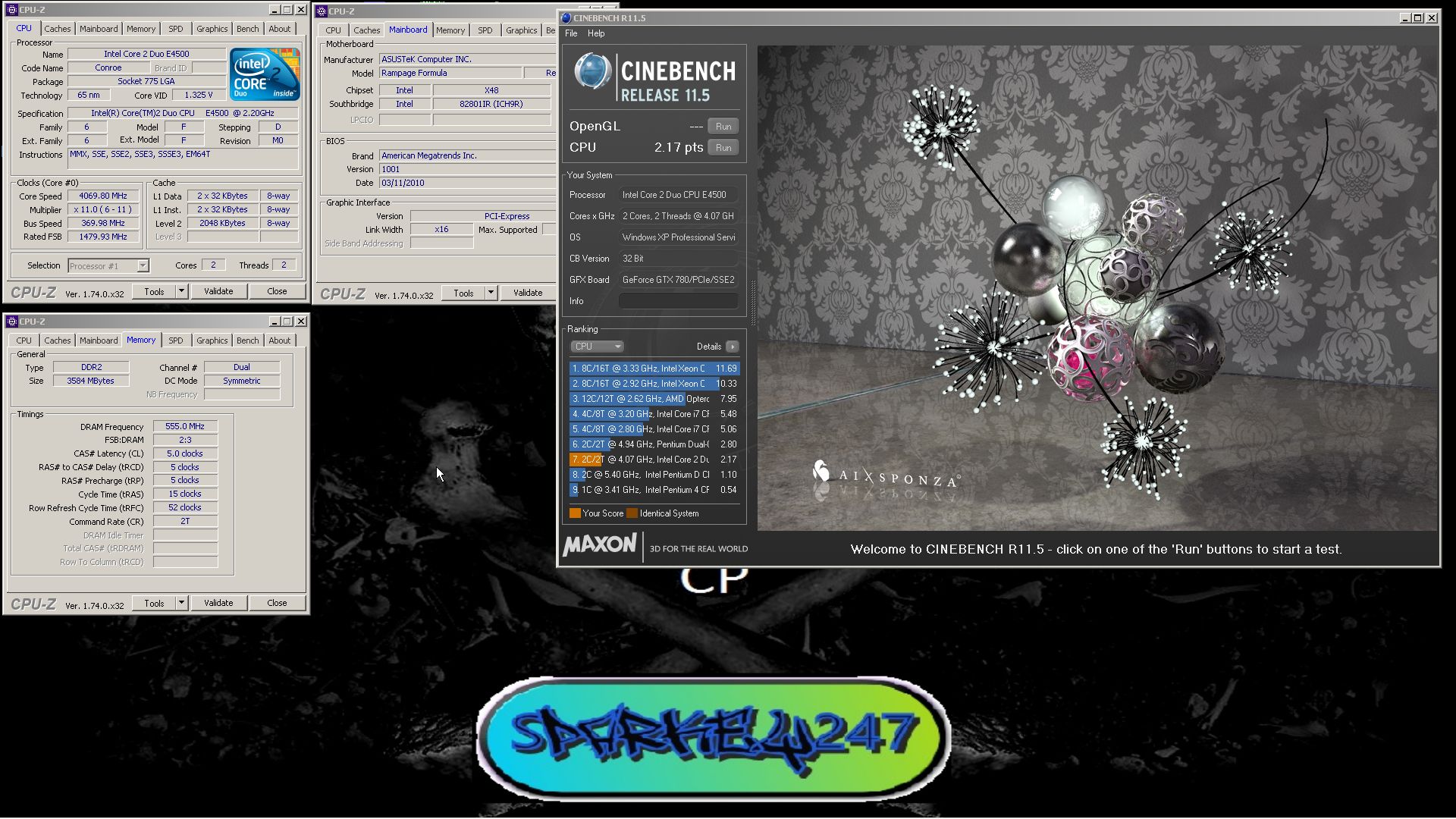Click the panel resize grip beside Your System
The width and height of the screenshot is (1456, 819).
(753, 303)
